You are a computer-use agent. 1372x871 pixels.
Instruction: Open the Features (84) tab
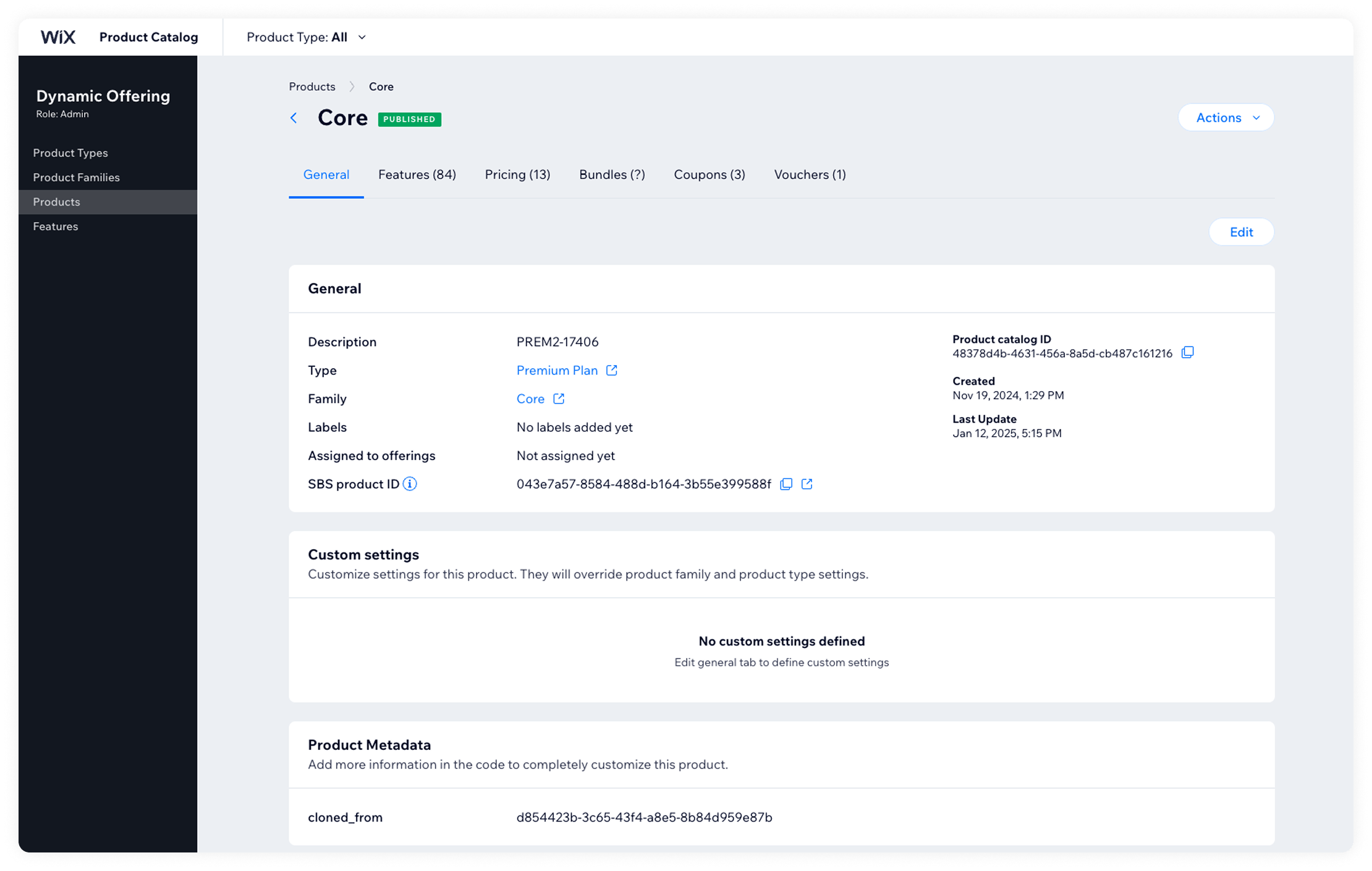(x=417, y=175)
